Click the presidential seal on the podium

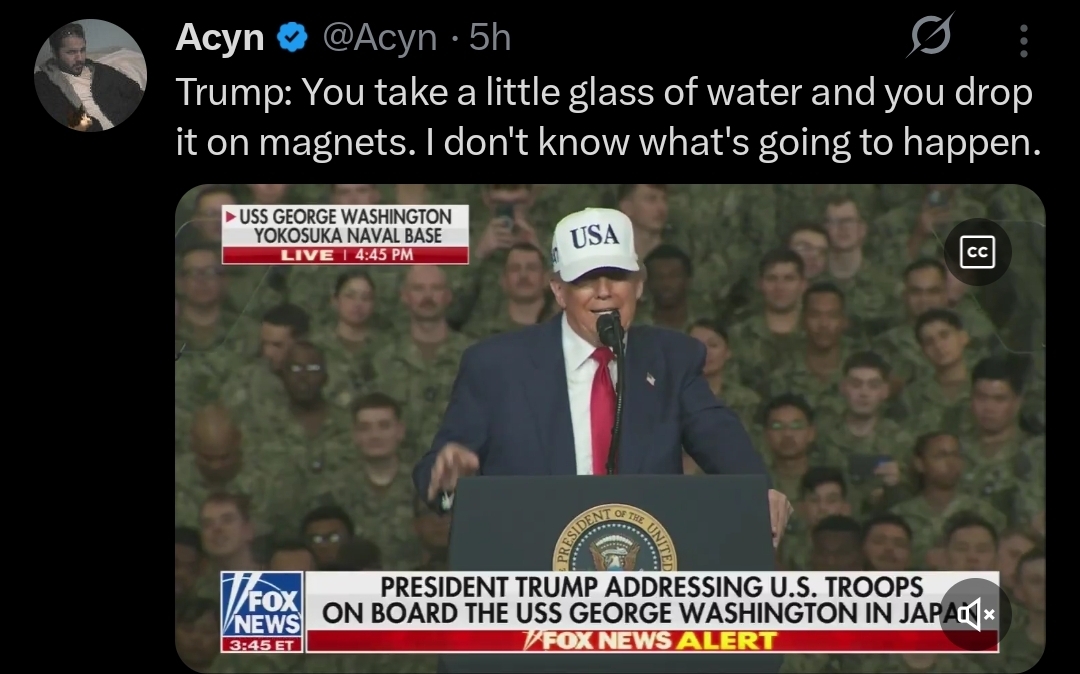tap(614, 540)
